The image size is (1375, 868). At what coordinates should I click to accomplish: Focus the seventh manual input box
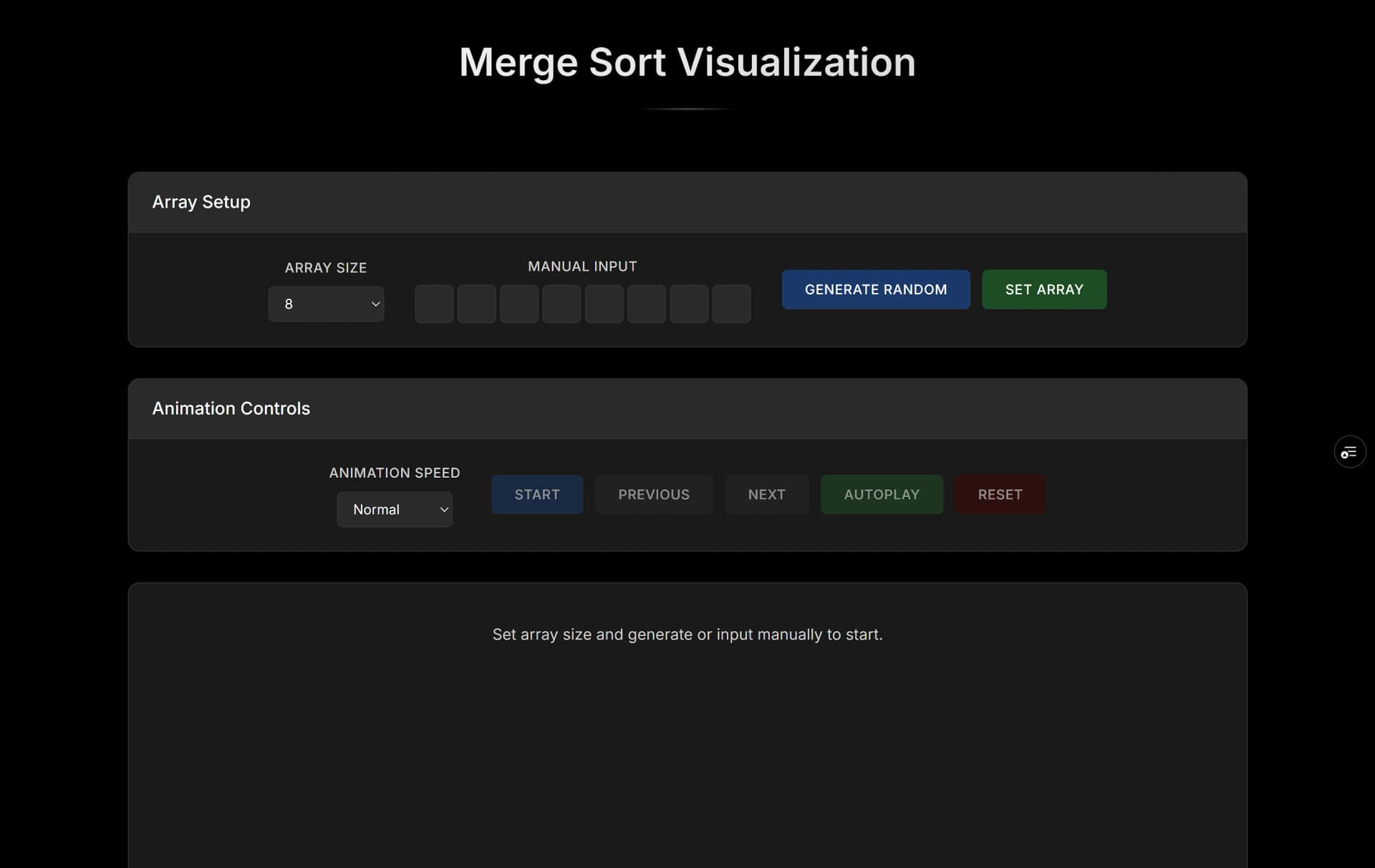click(689, 304)
